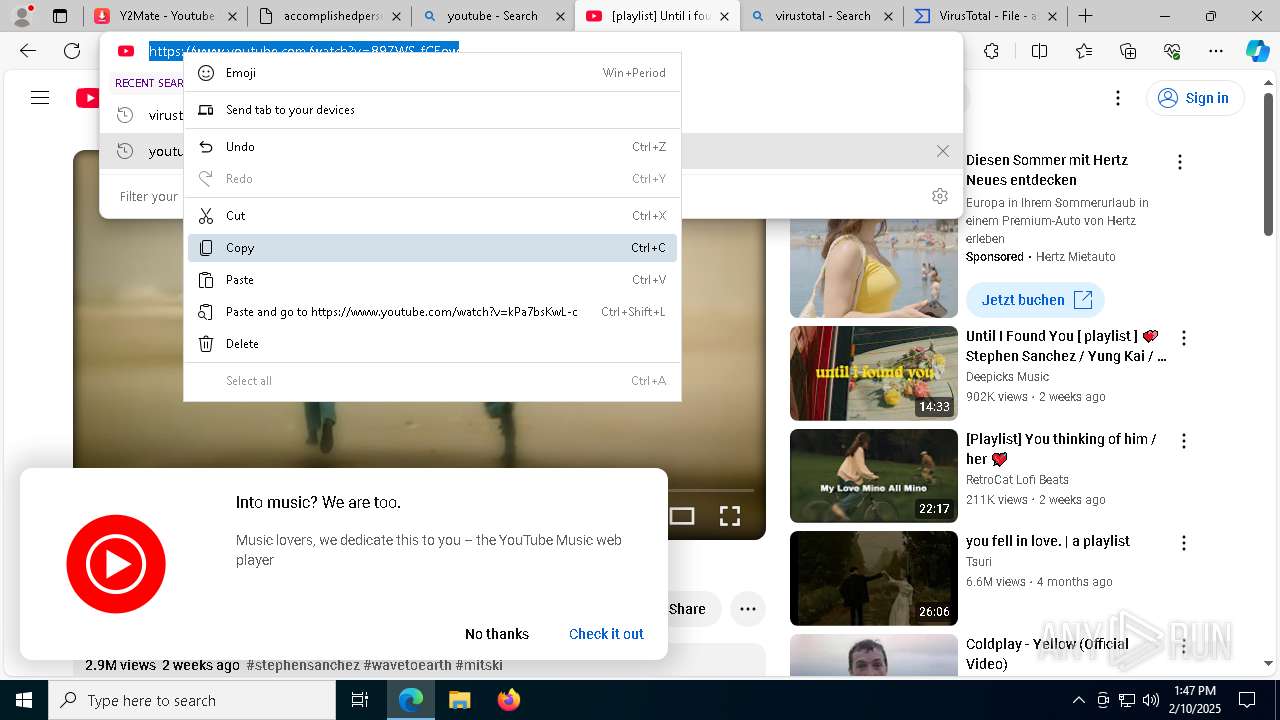Click Check it out for YouTube Music
The height and width of the screenshot is (720, 1280).
606,634
